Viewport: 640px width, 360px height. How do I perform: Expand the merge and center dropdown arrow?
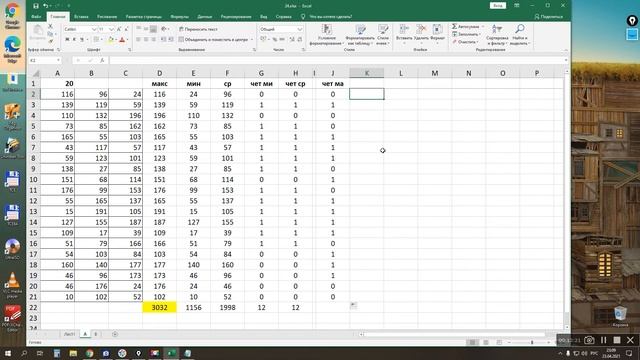coord(251,40)
